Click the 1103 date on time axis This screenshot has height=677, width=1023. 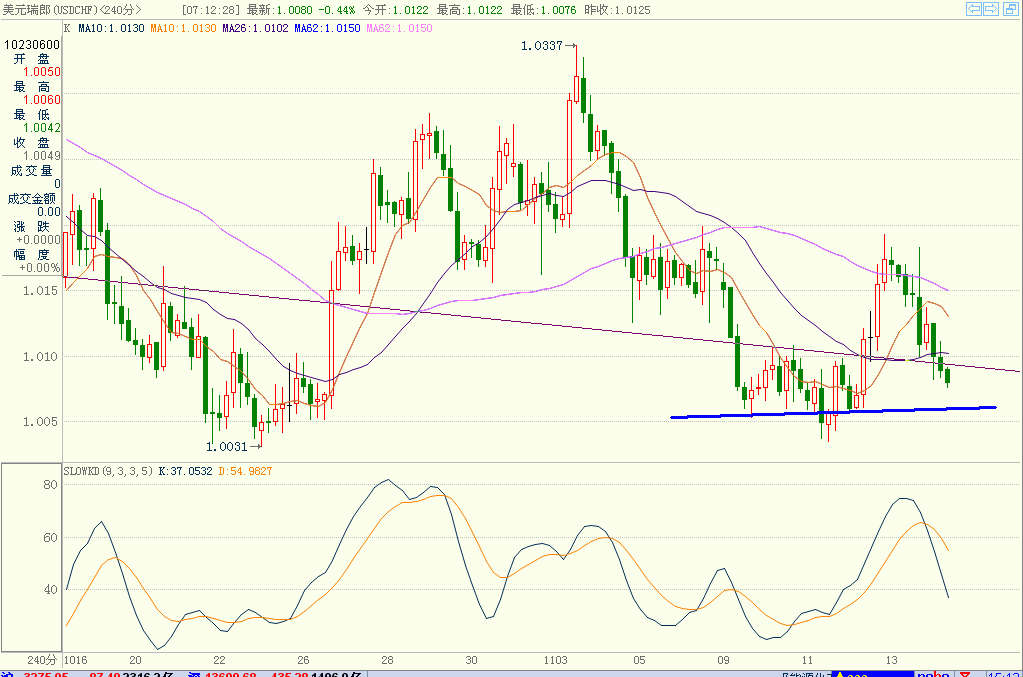556,660
